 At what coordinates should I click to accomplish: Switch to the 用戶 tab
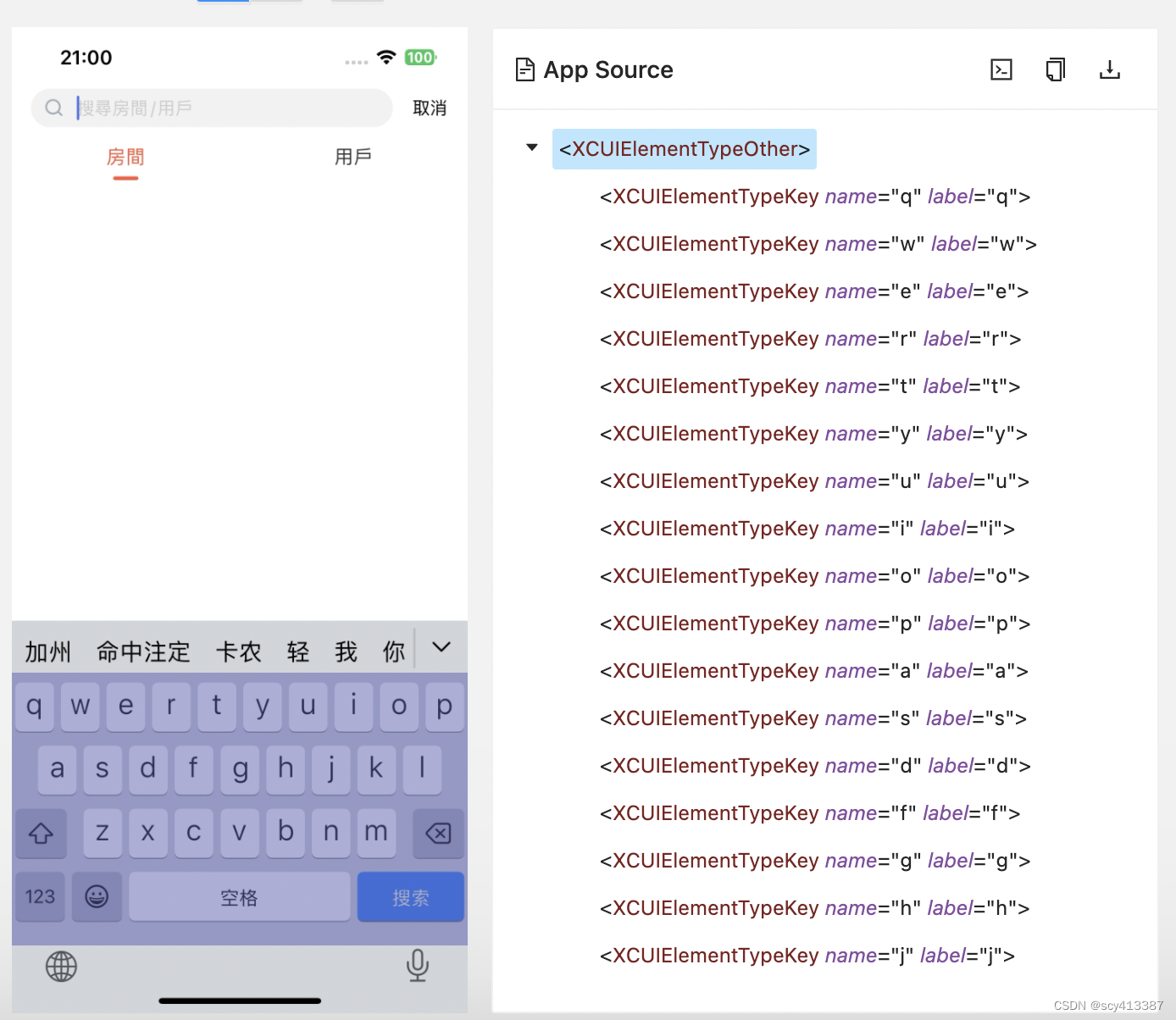[x=353, y=157]
